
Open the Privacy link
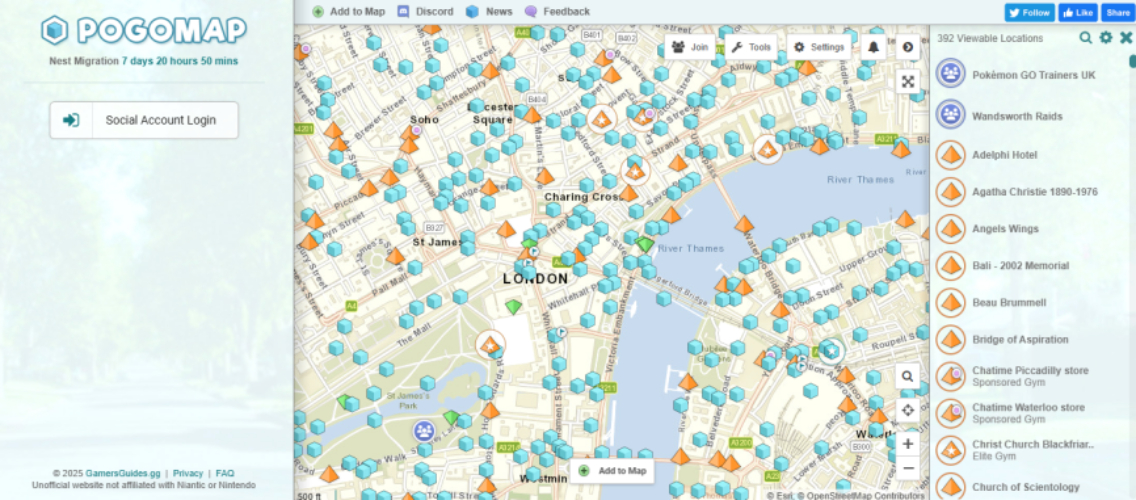click(188, 473)
